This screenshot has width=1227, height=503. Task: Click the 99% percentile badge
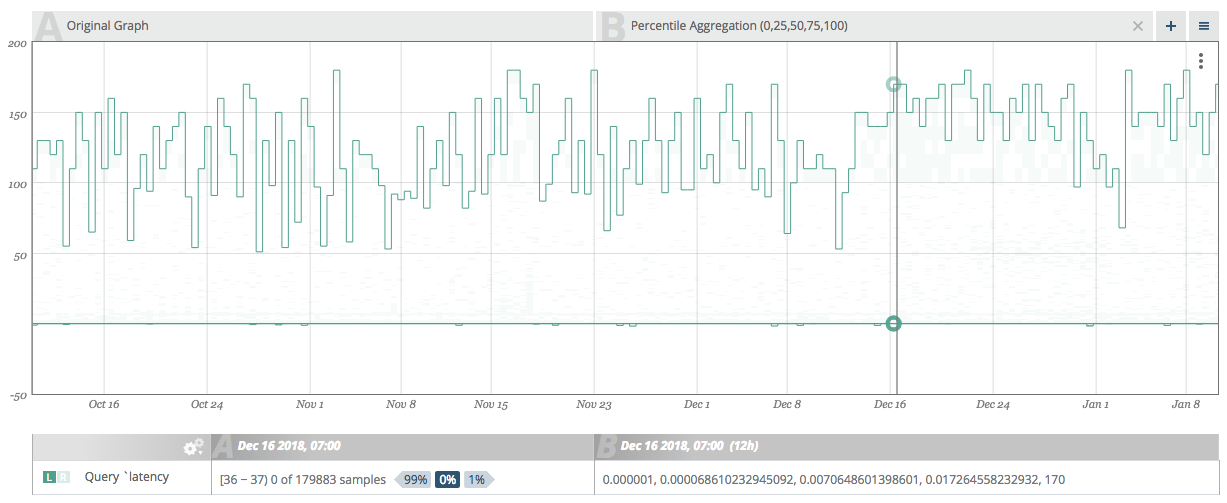[x=415, y=480]
